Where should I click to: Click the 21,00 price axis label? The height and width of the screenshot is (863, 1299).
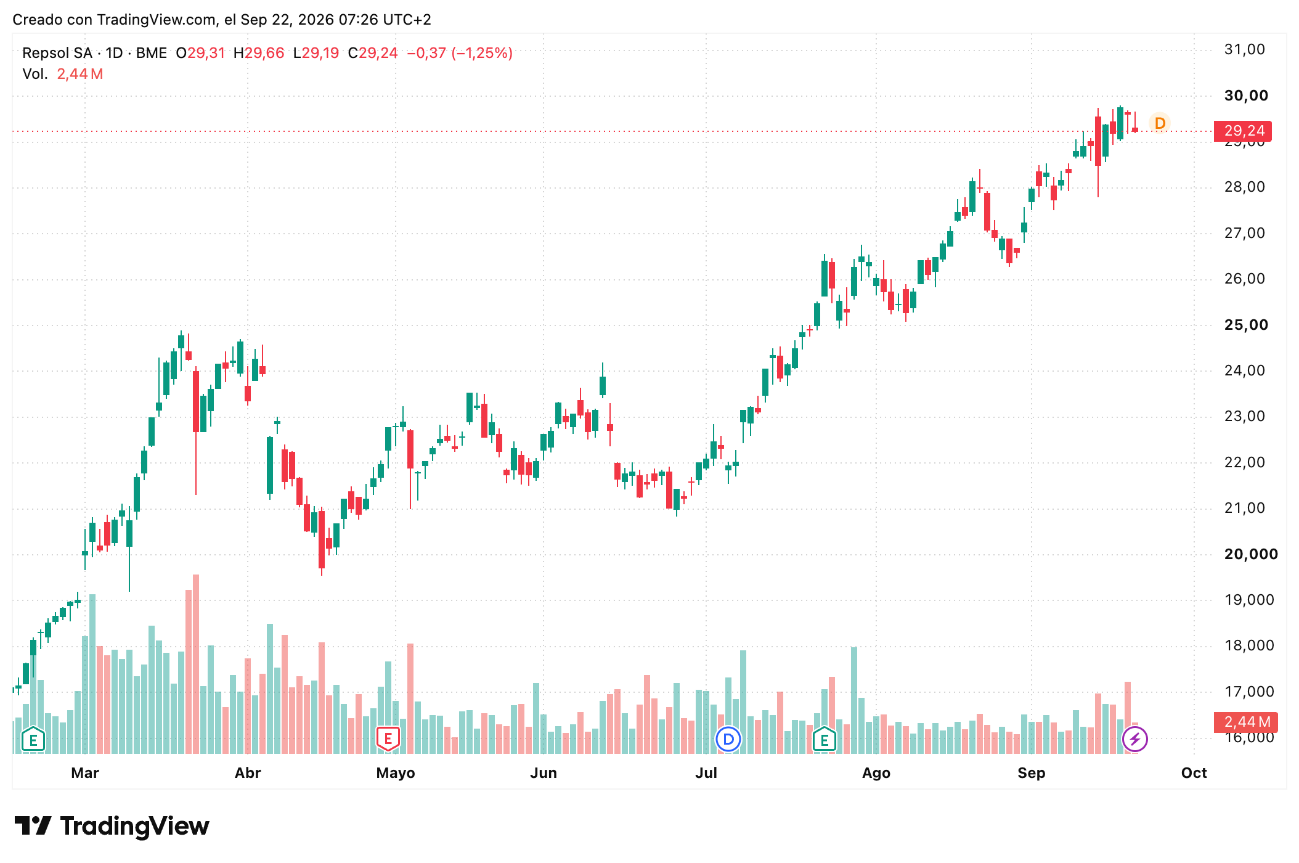pyautogui.click(x=1246, y=508)
